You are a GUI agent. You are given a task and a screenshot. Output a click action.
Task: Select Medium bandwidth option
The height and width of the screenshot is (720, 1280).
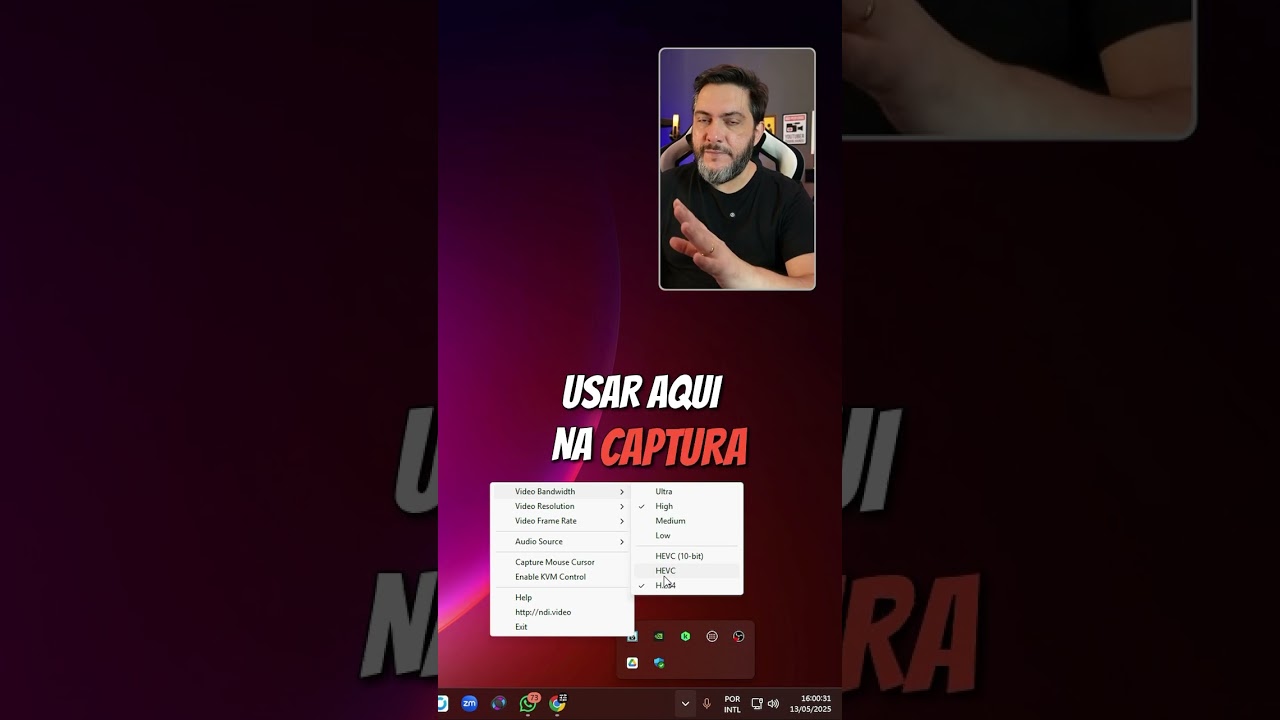tap(688, 521)
